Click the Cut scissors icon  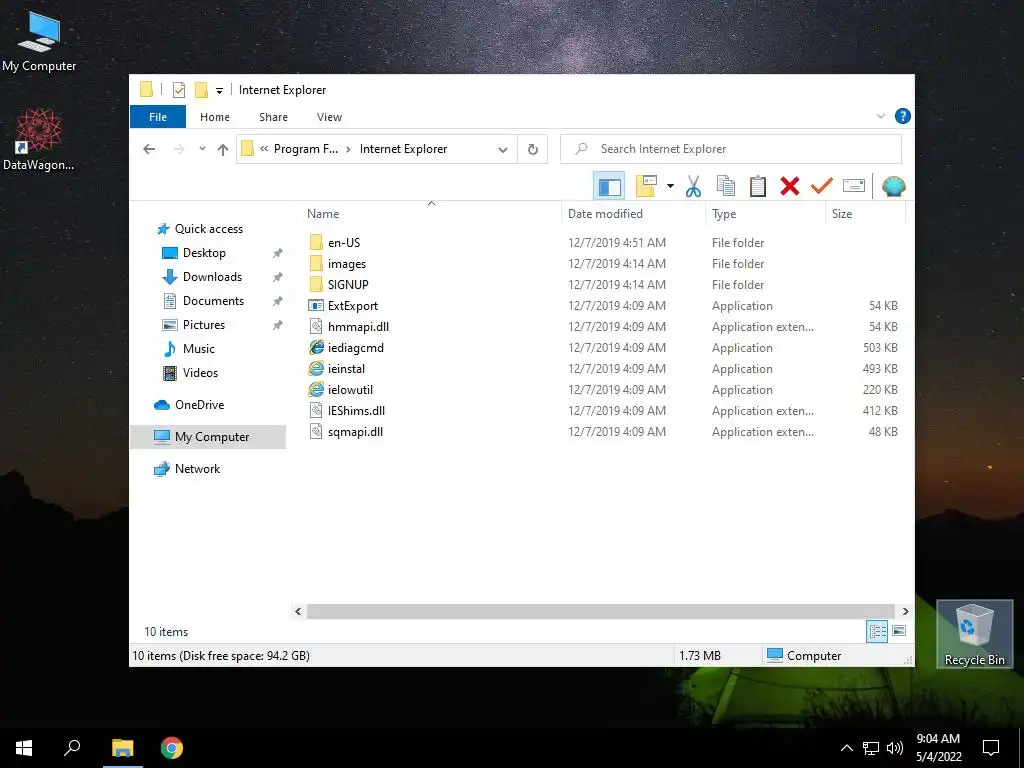tap(693, 186)
